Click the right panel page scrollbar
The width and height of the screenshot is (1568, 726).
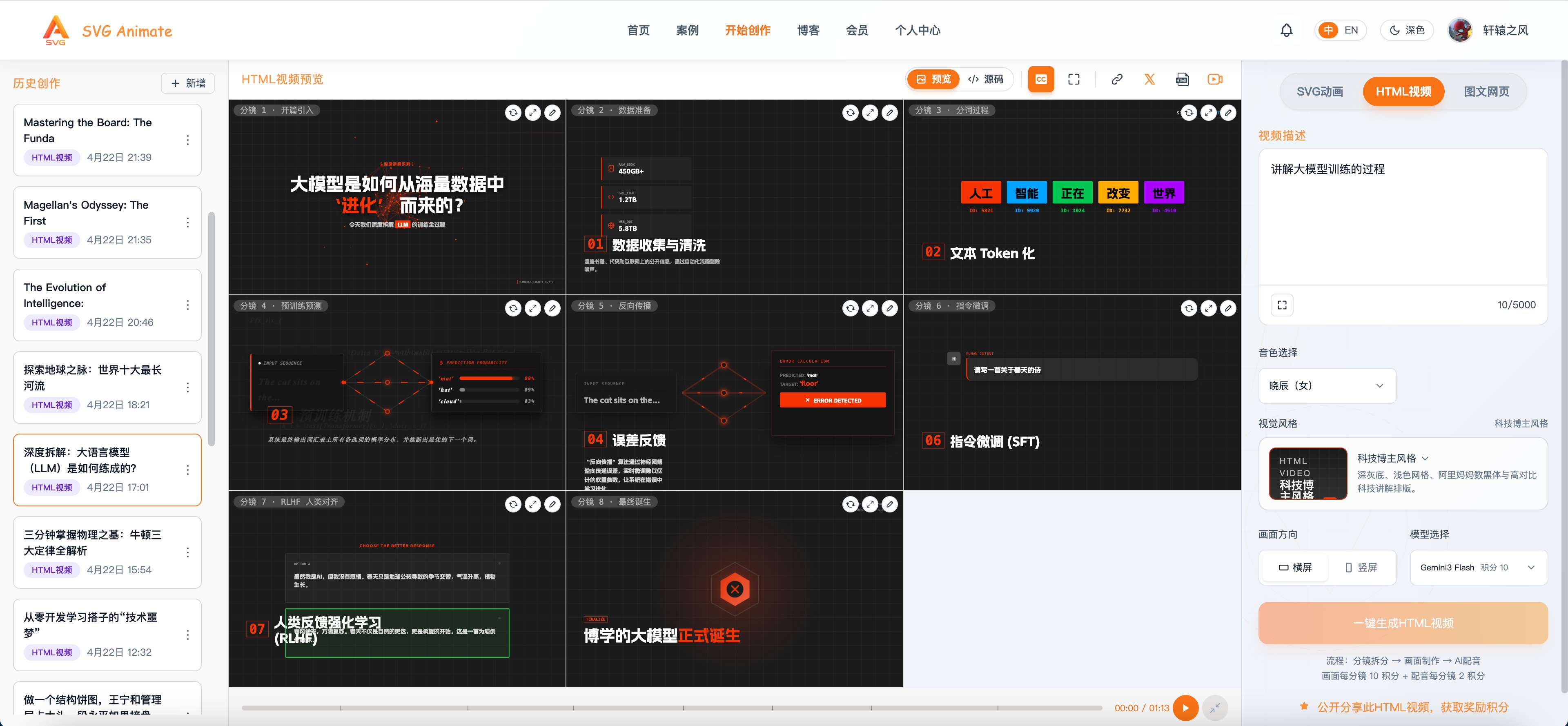(x=1564, y=376)
